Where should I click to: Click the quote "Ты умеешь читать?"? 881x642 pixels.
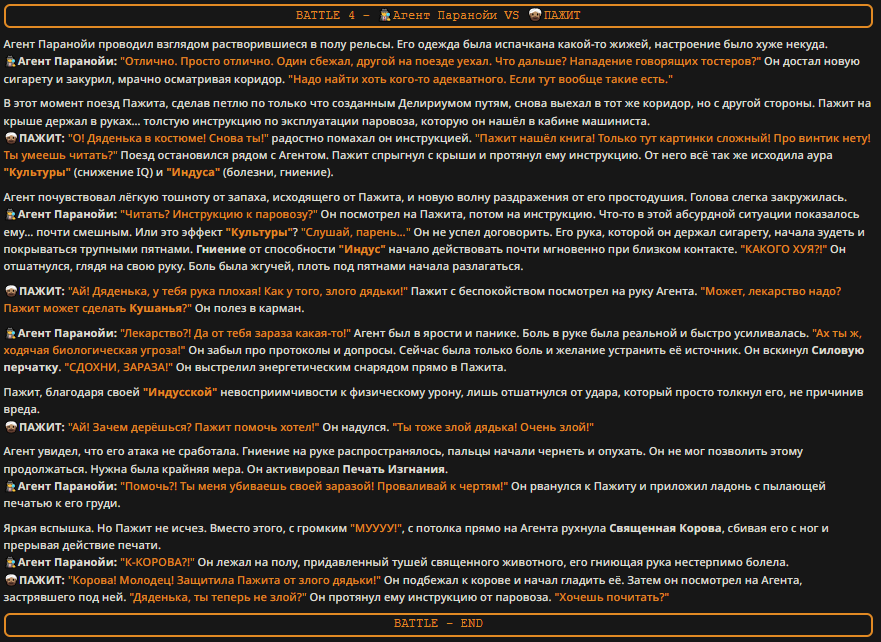(x=61, y=156)
